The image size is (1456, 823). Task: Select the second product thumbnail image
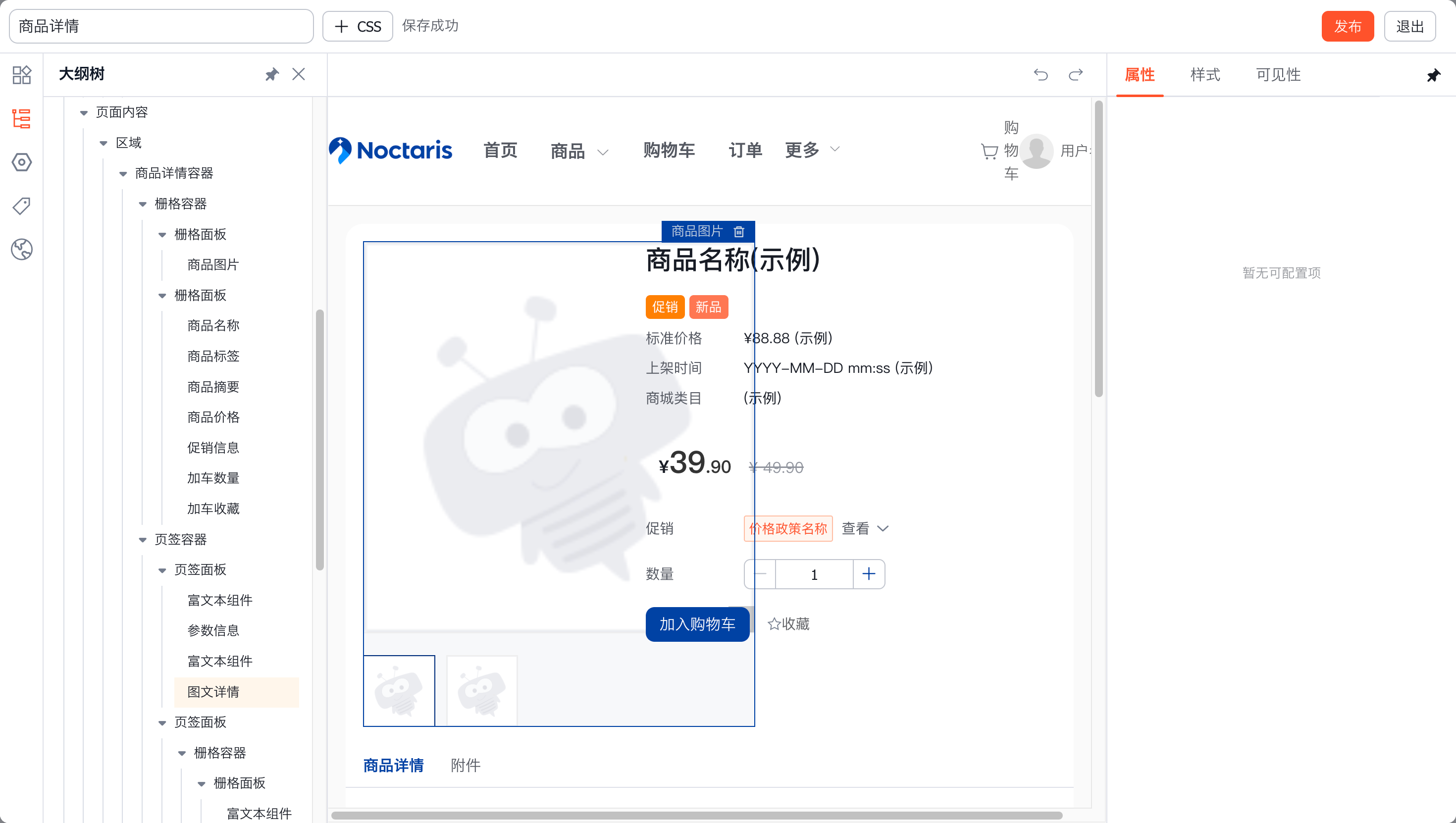(x=481, y=690)
